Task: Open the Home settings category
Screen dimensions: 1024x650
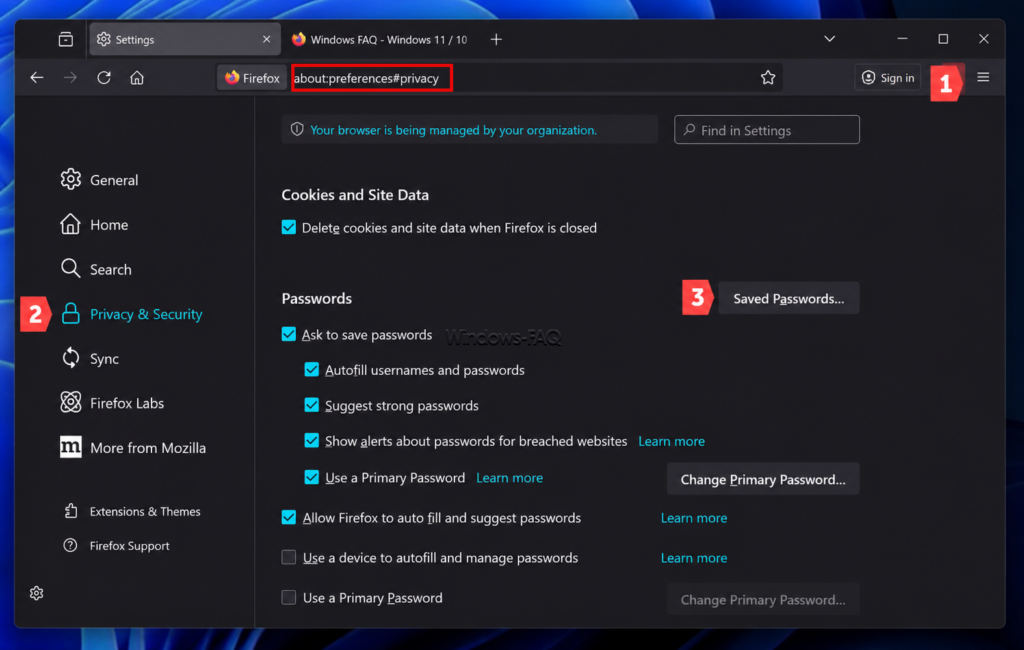Action: point(95,225)
